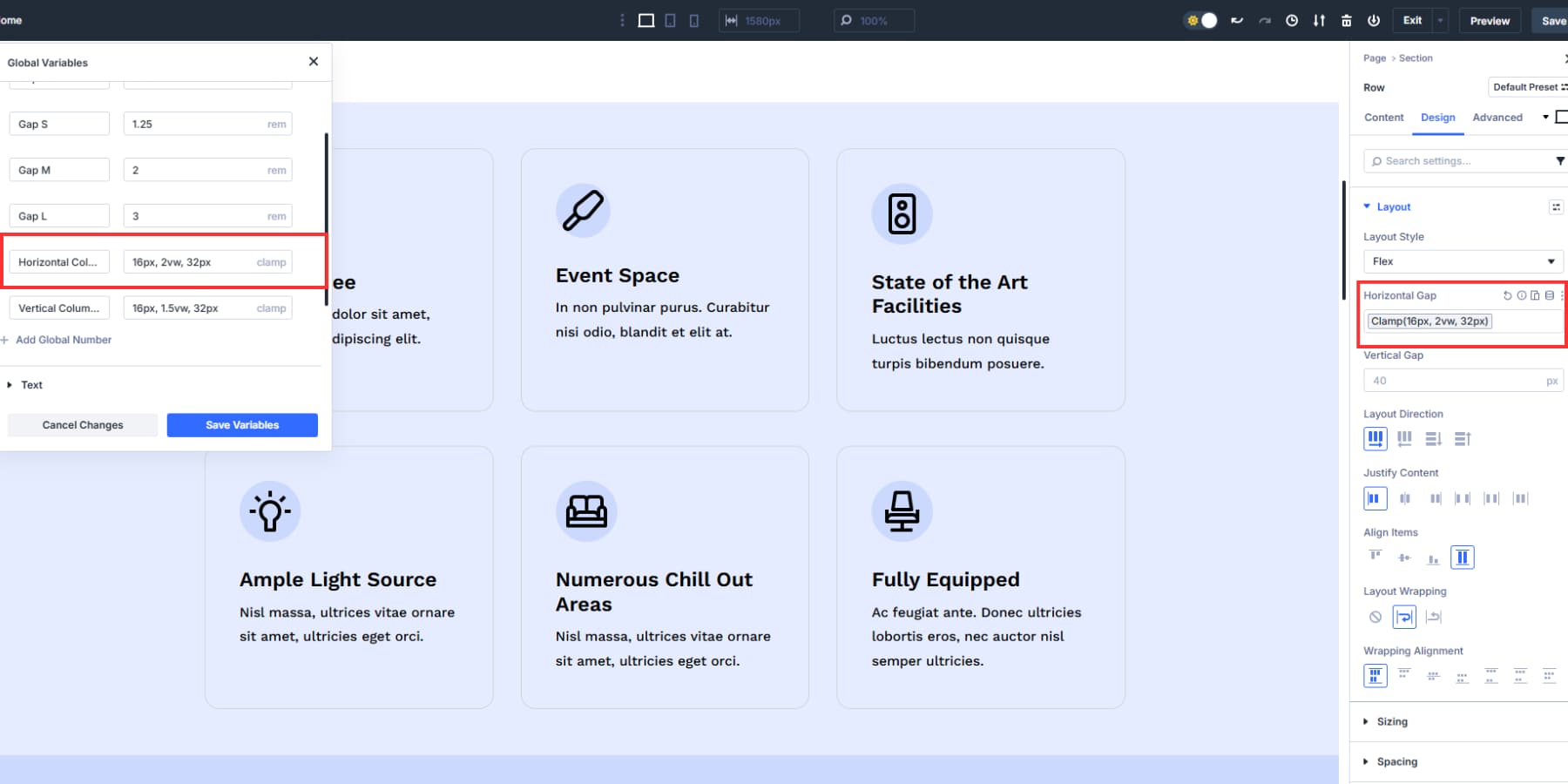Align items to center
The image size is (1568, 784).
tap(1404, 558)
